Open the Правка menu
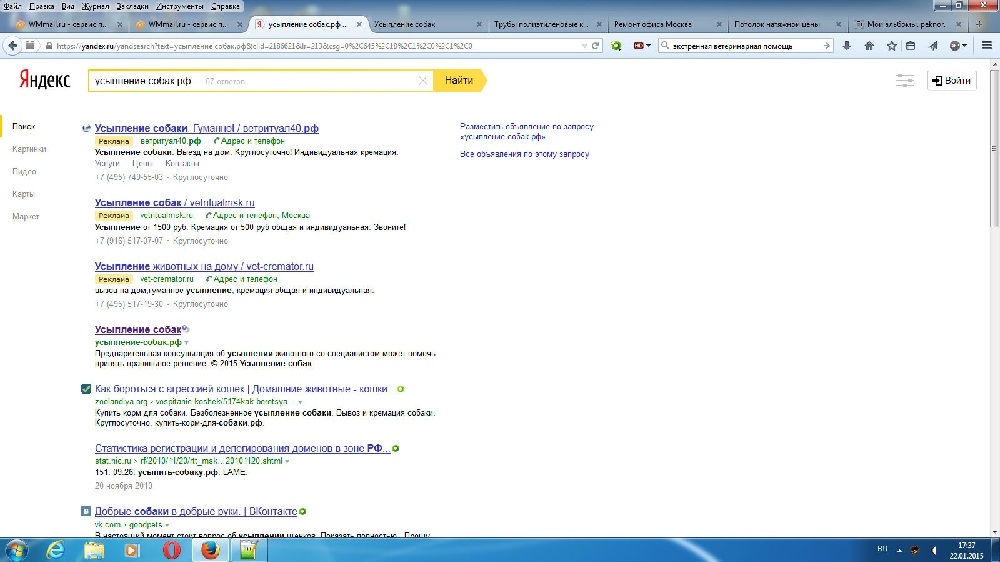This screenshot has width=1000, height=562. [x=41, y=6]
